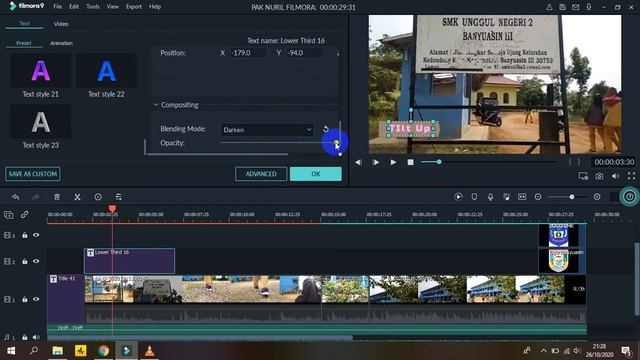Open the View menu

[112, 7]
